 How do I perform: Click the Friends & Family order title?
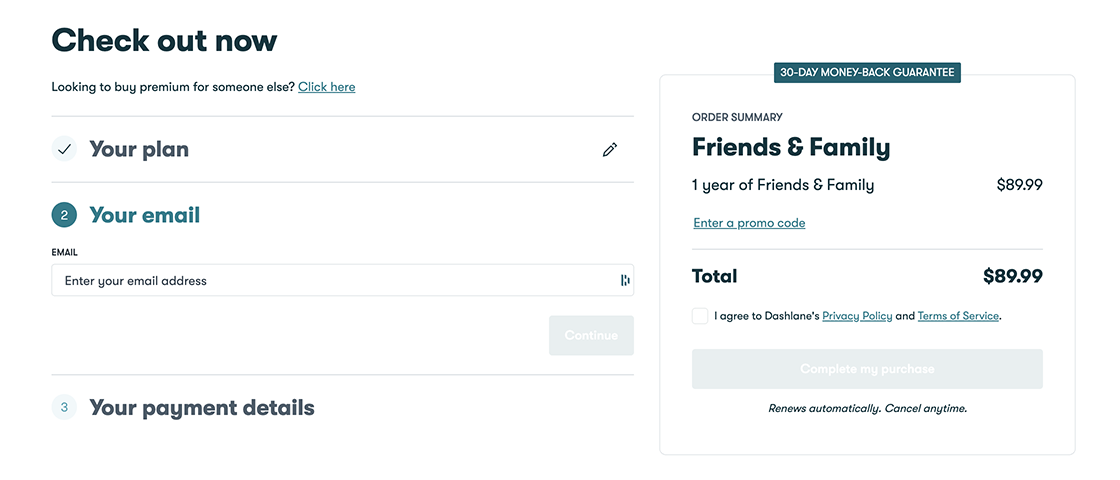coord(791,148)
